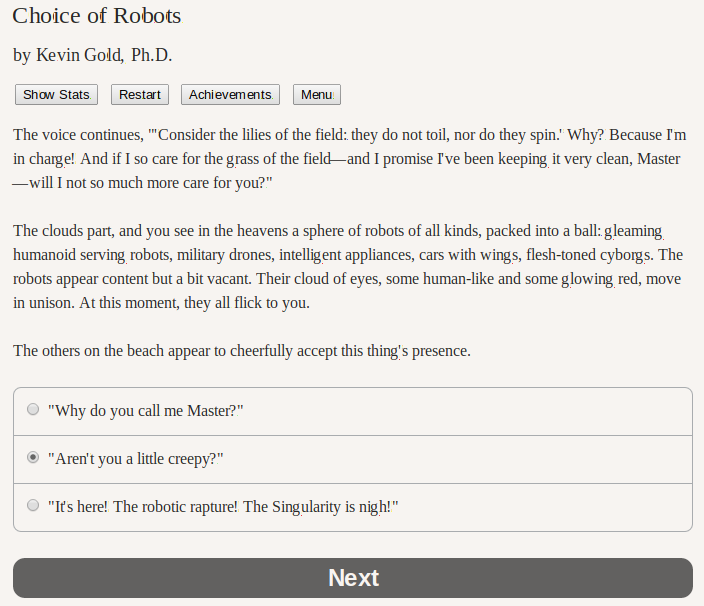This screenshot has height=606, width=704.
Task: Select the "Why do you call me Master?" radio button
Action: [x=33, y=410]
